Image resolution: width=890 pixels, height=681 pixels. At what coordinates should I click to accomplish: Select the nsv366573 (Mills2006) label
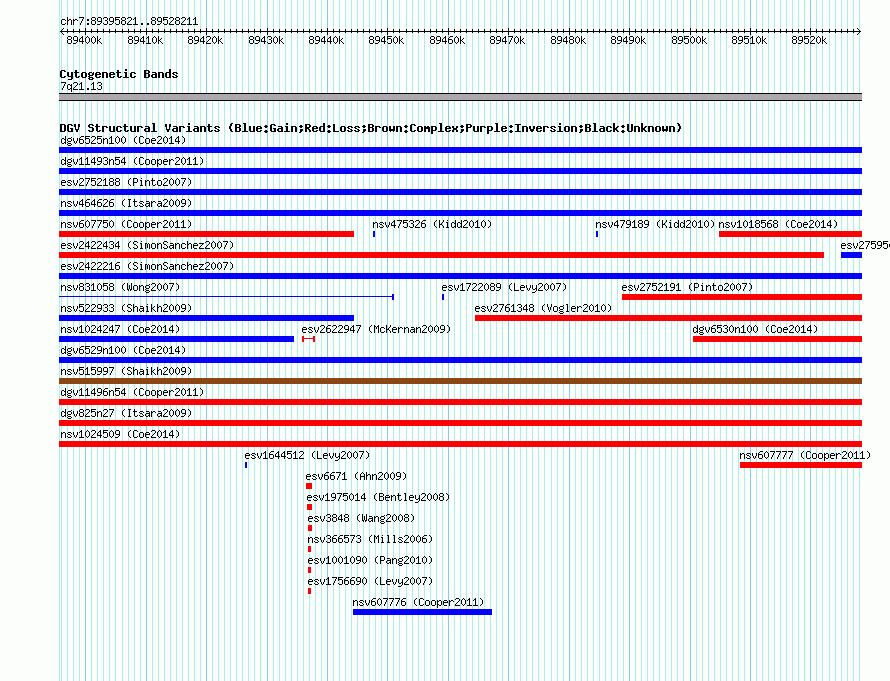(370, 539)
